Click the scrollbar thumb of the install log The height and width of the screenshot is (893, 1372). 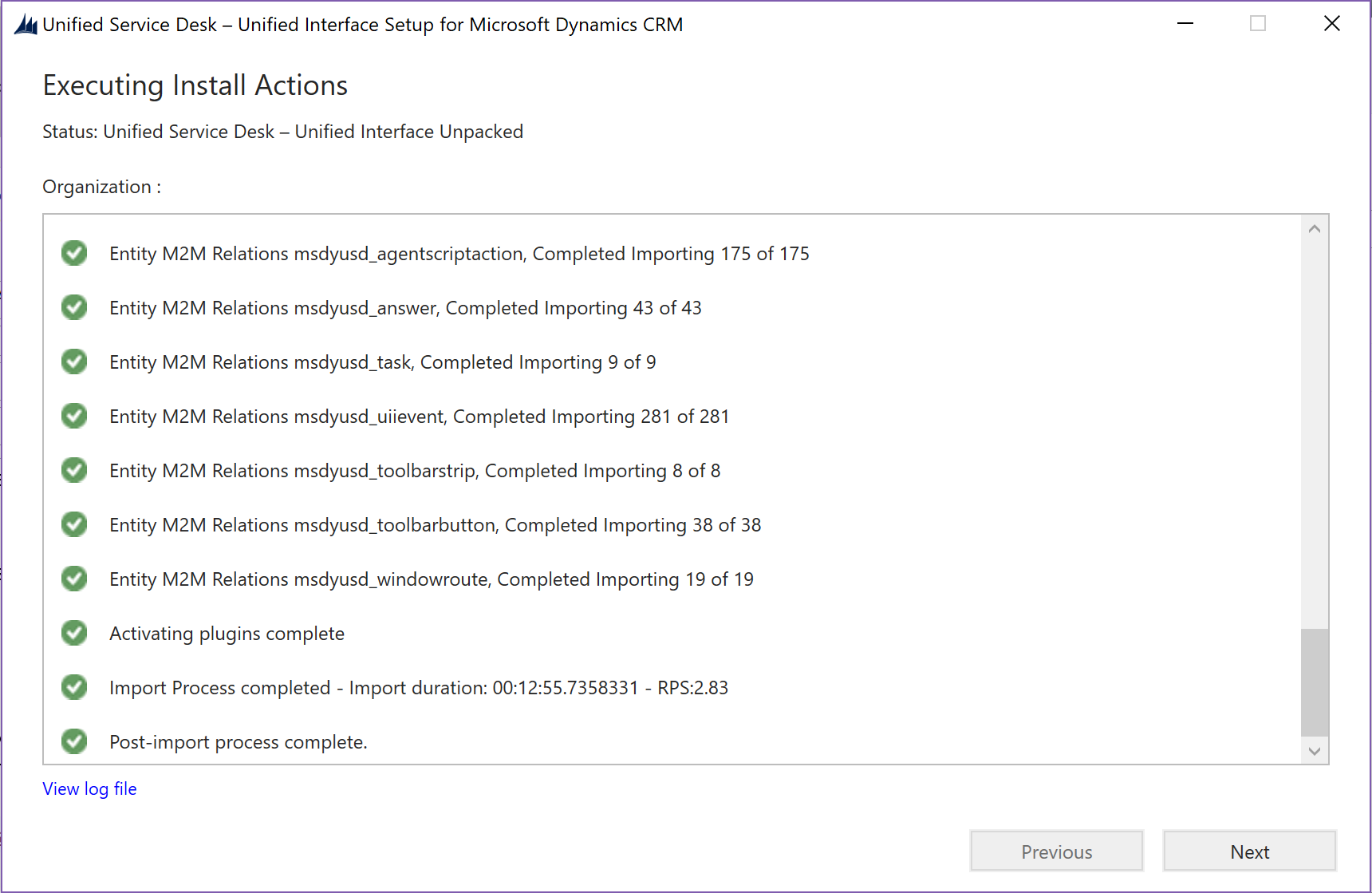(1314, 682)
